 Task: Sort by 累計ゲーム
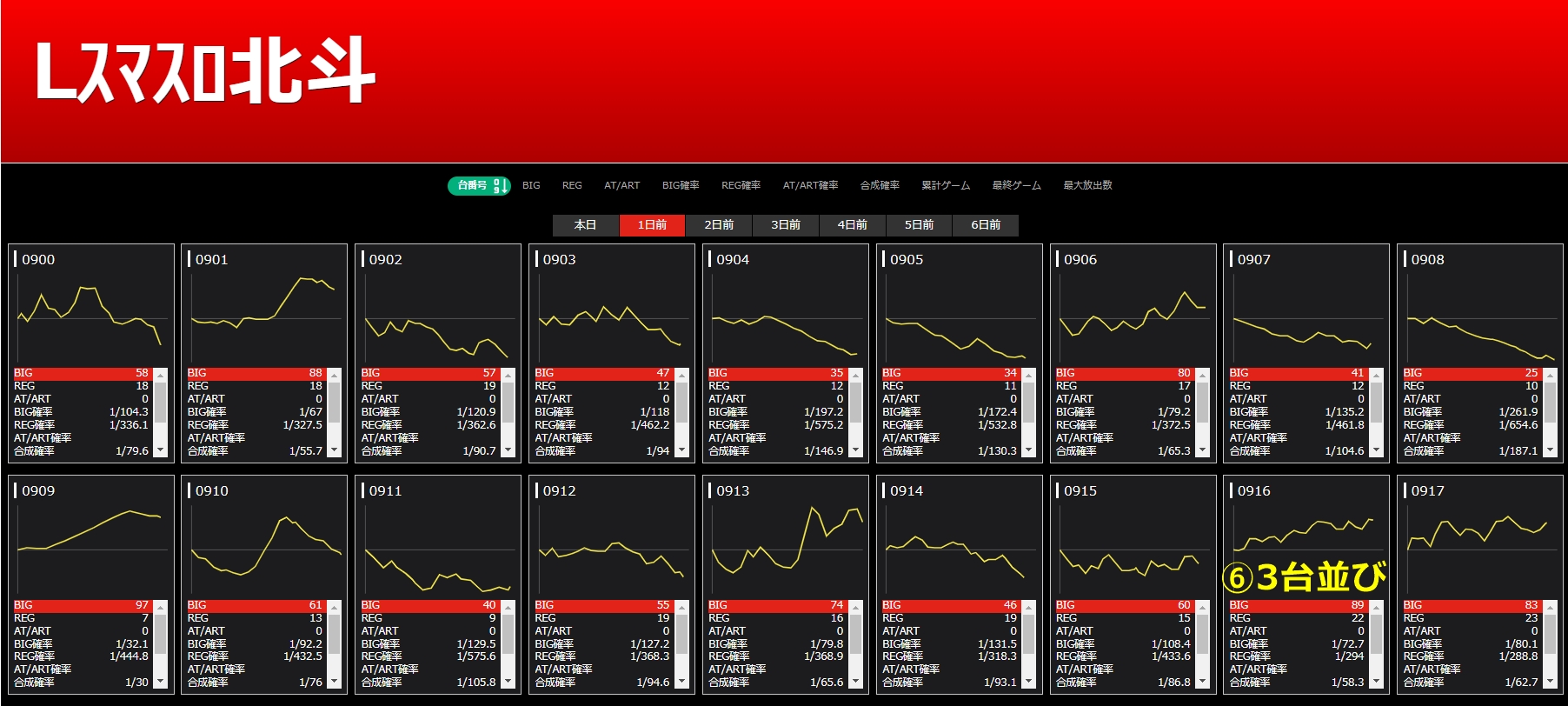946,185
